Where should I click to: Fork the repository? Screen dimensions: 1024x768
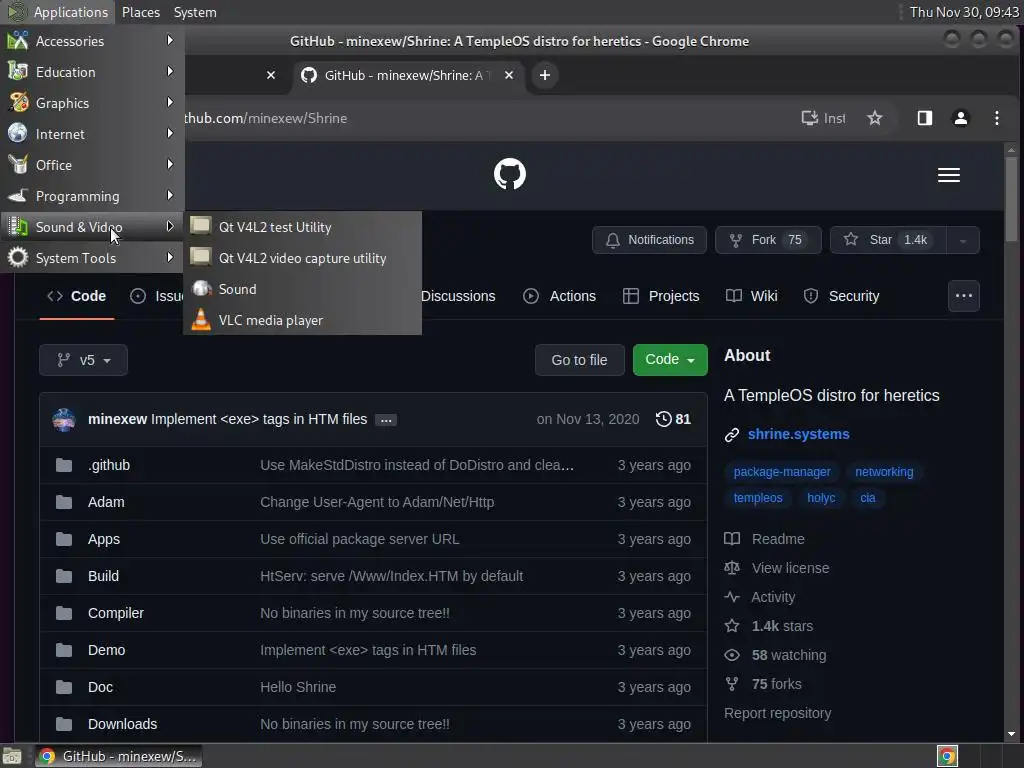coord(768,240)
